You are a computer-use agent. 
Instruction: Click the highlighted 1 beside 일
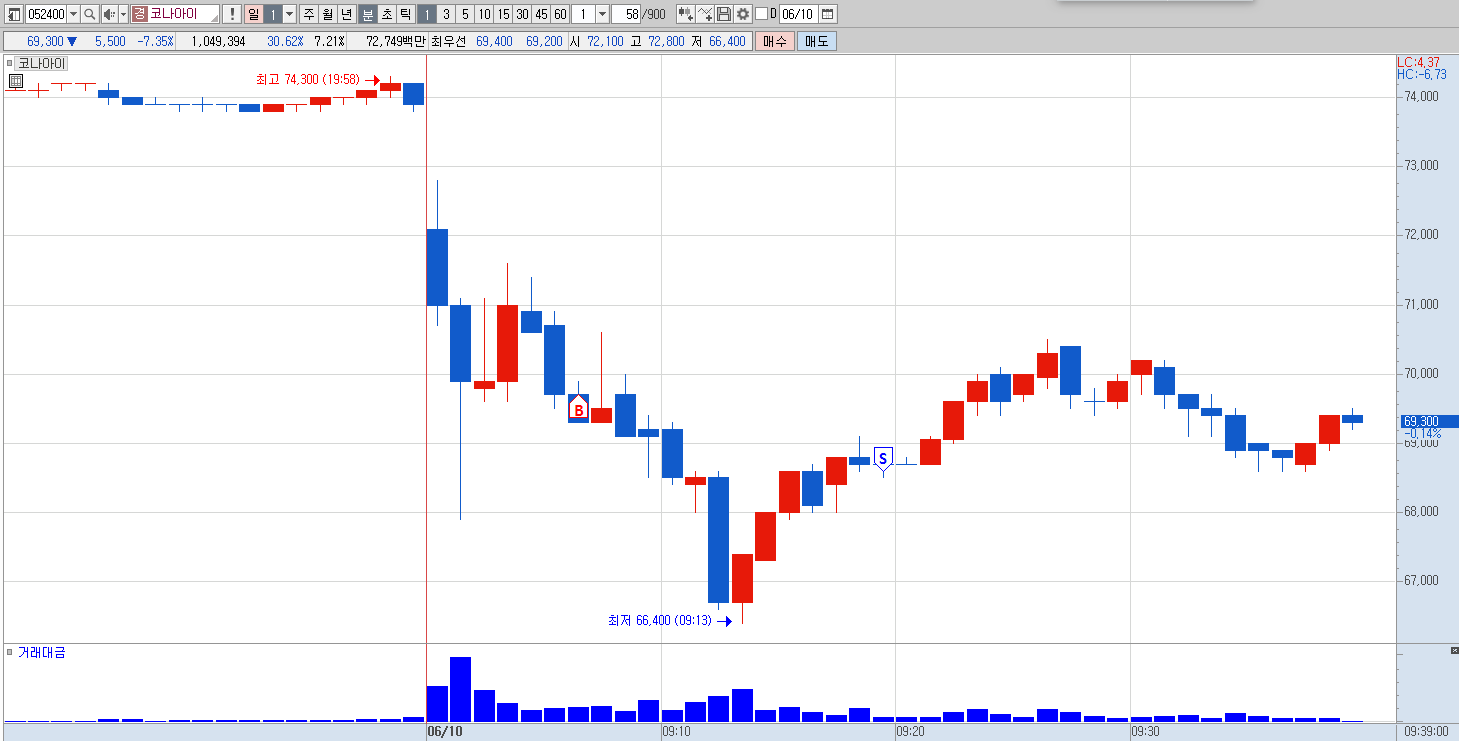coord(273,14)
